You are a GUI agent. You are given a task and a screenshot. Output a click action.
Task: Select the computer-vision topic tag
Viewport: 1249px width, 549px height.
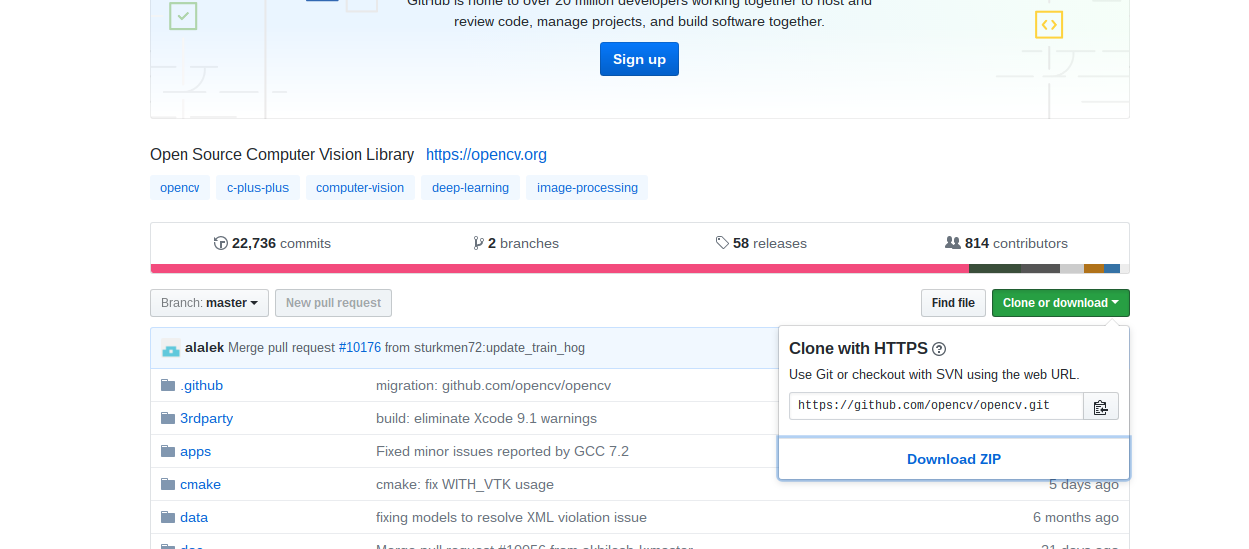[x=360, y=188]
